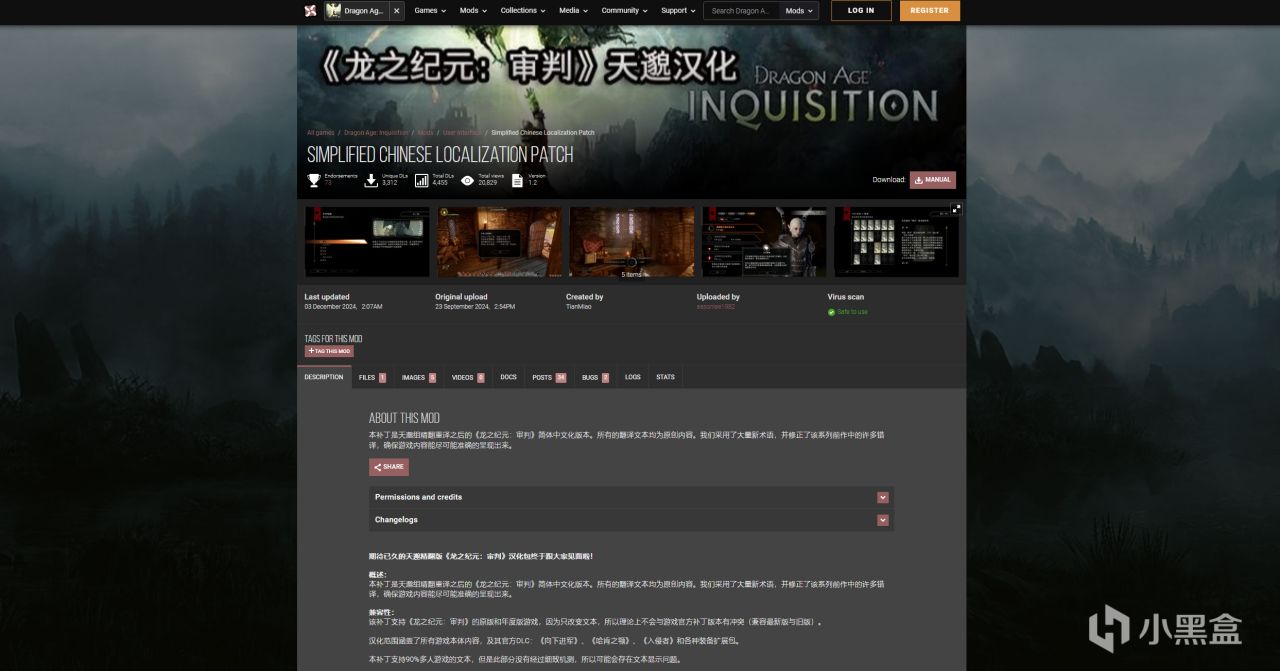Expand the Permissions and credits section
Image resolution: width=1280 pixels, height=671 pixels.
point(631,497)
